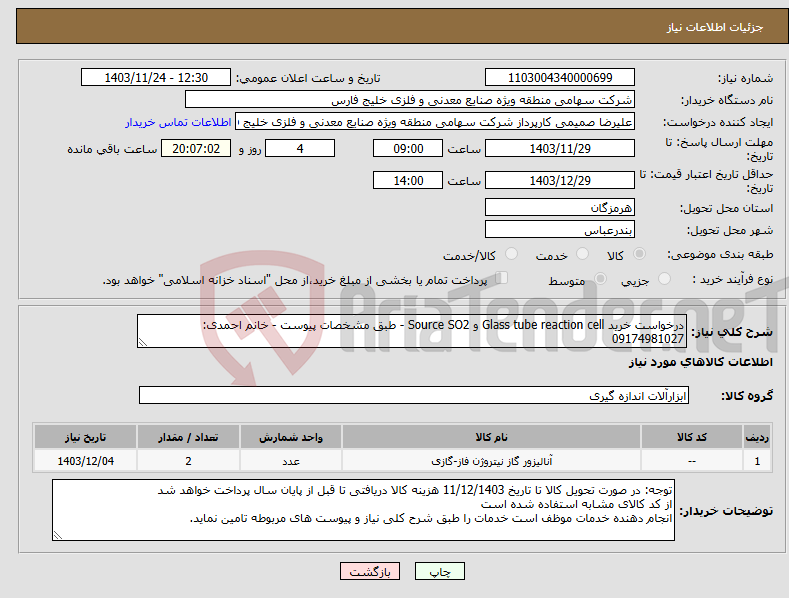Click the general need description text area
Viewport: 789px width, 598px height.
coord(412,331)
